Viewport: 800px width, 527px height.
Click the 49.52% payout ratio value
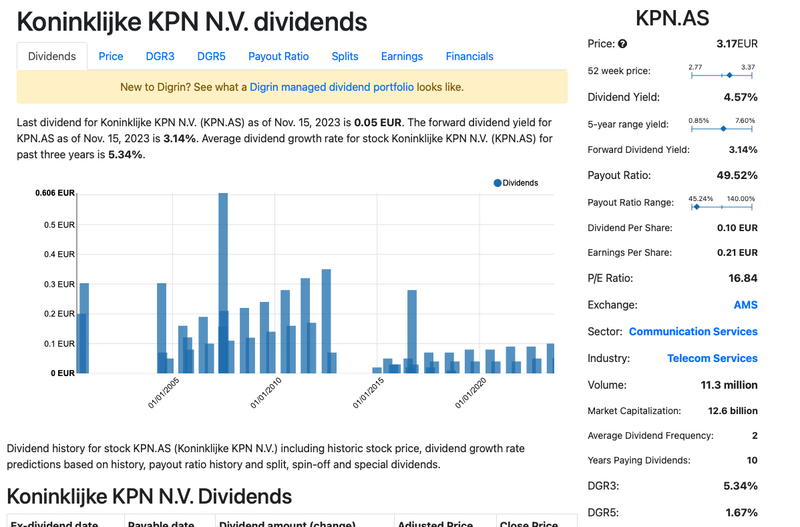(737, 175)
